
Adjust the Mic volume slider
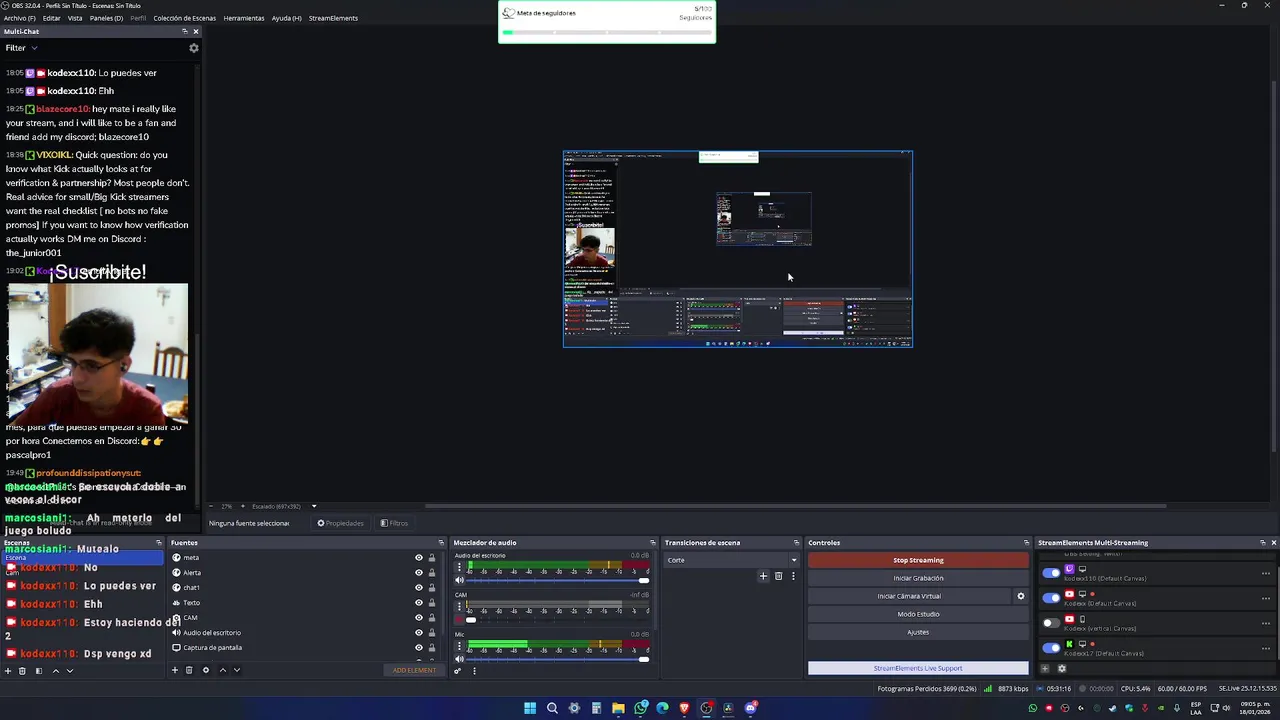556,658
